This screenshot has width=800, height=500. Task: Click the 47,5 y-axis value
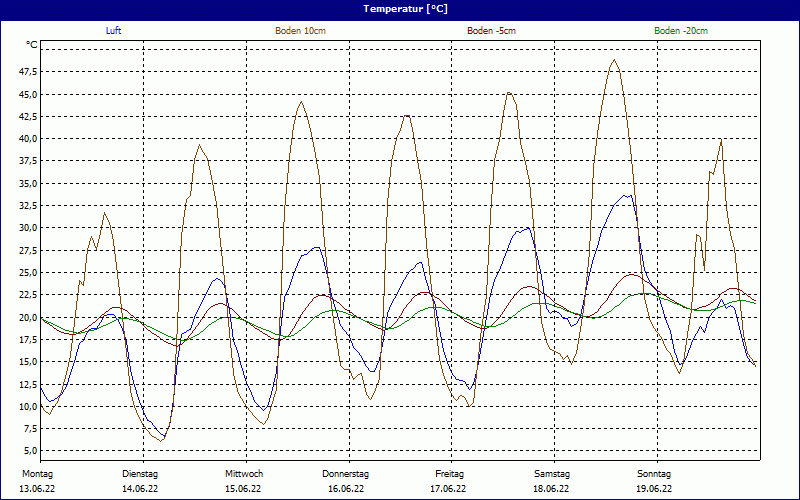[x=28, y=72]
